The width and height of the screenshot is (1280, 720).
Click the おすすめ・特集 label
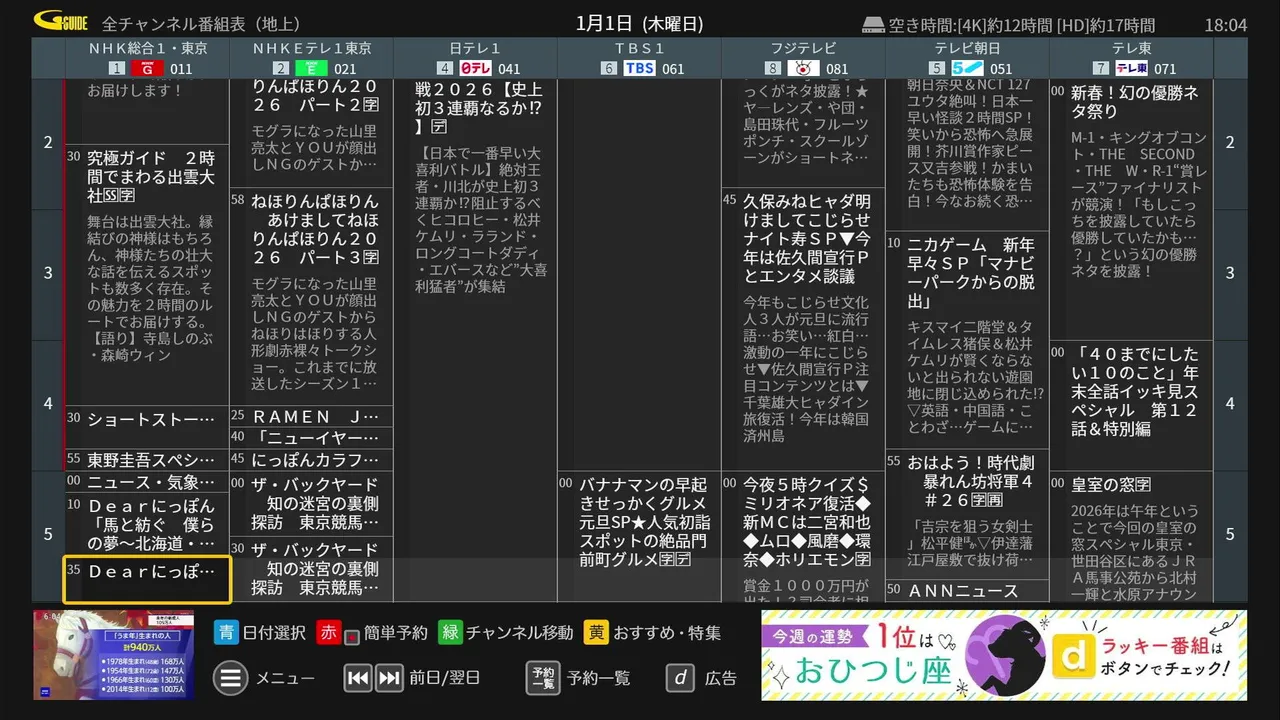click(x=667, y=632)
